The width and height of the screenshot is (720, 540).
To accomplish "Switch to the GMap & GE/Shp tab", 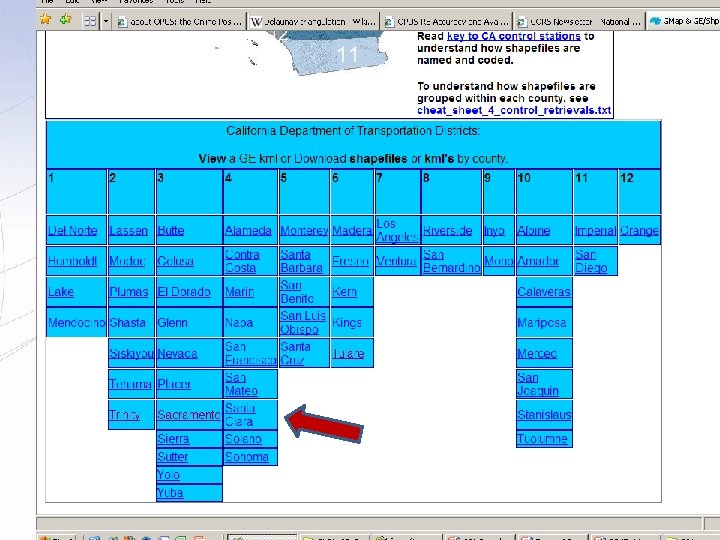I will click(683, 21).
